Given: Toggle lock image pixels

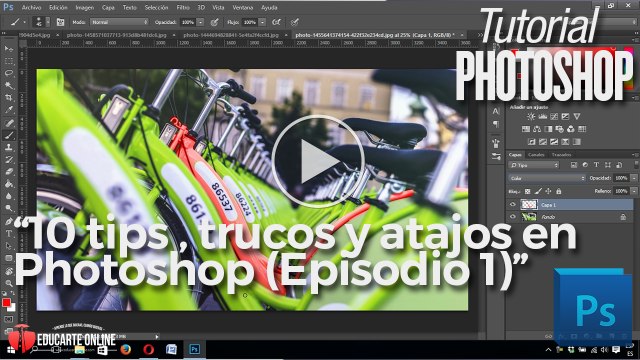Looking at the screenshot, I should point(538,191).
